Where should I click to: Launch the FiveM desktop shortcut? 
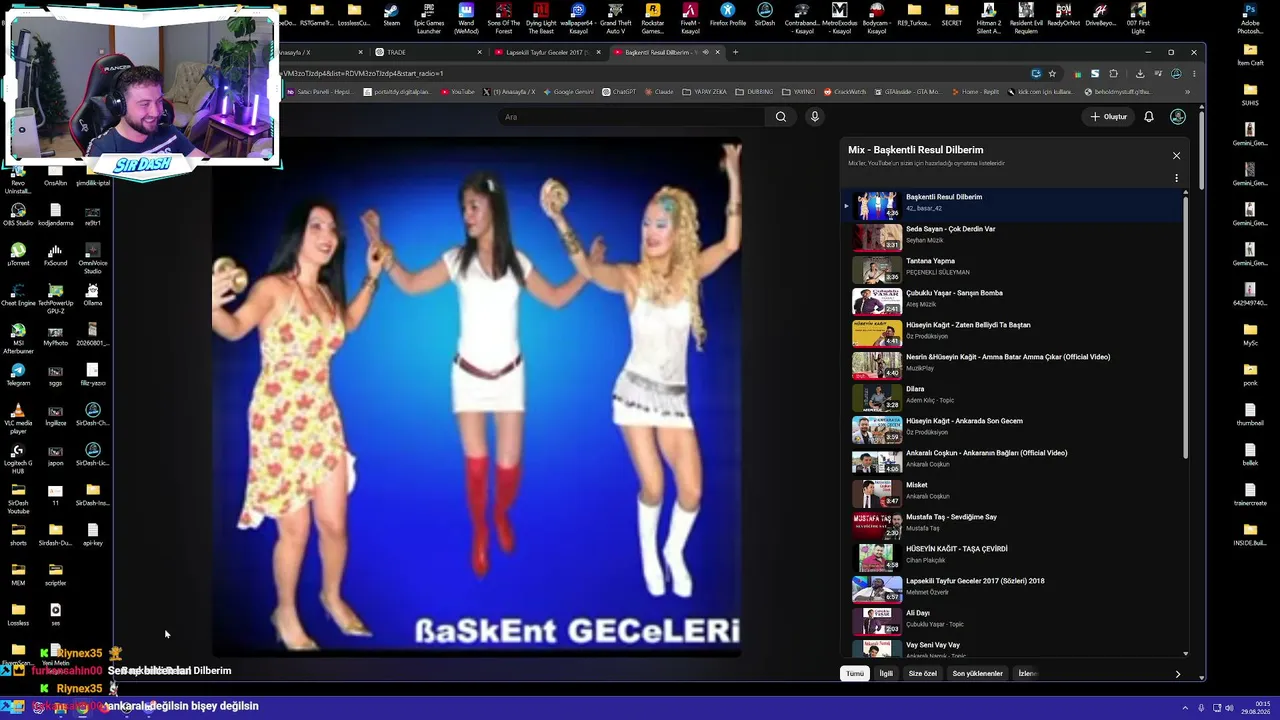click(x=690, y=19)
